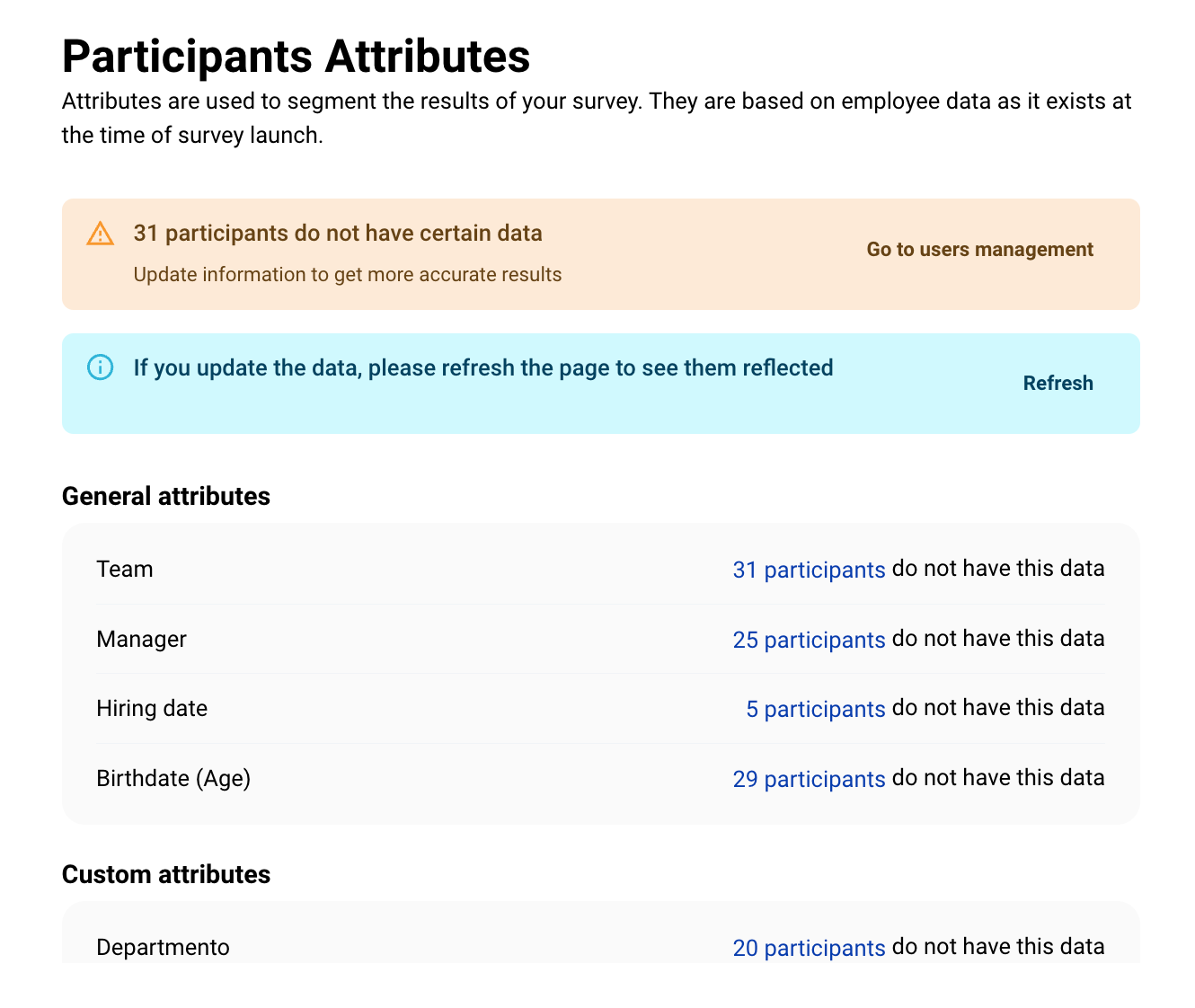Go to users management
1195x1008 pixels.
(979, 250)
